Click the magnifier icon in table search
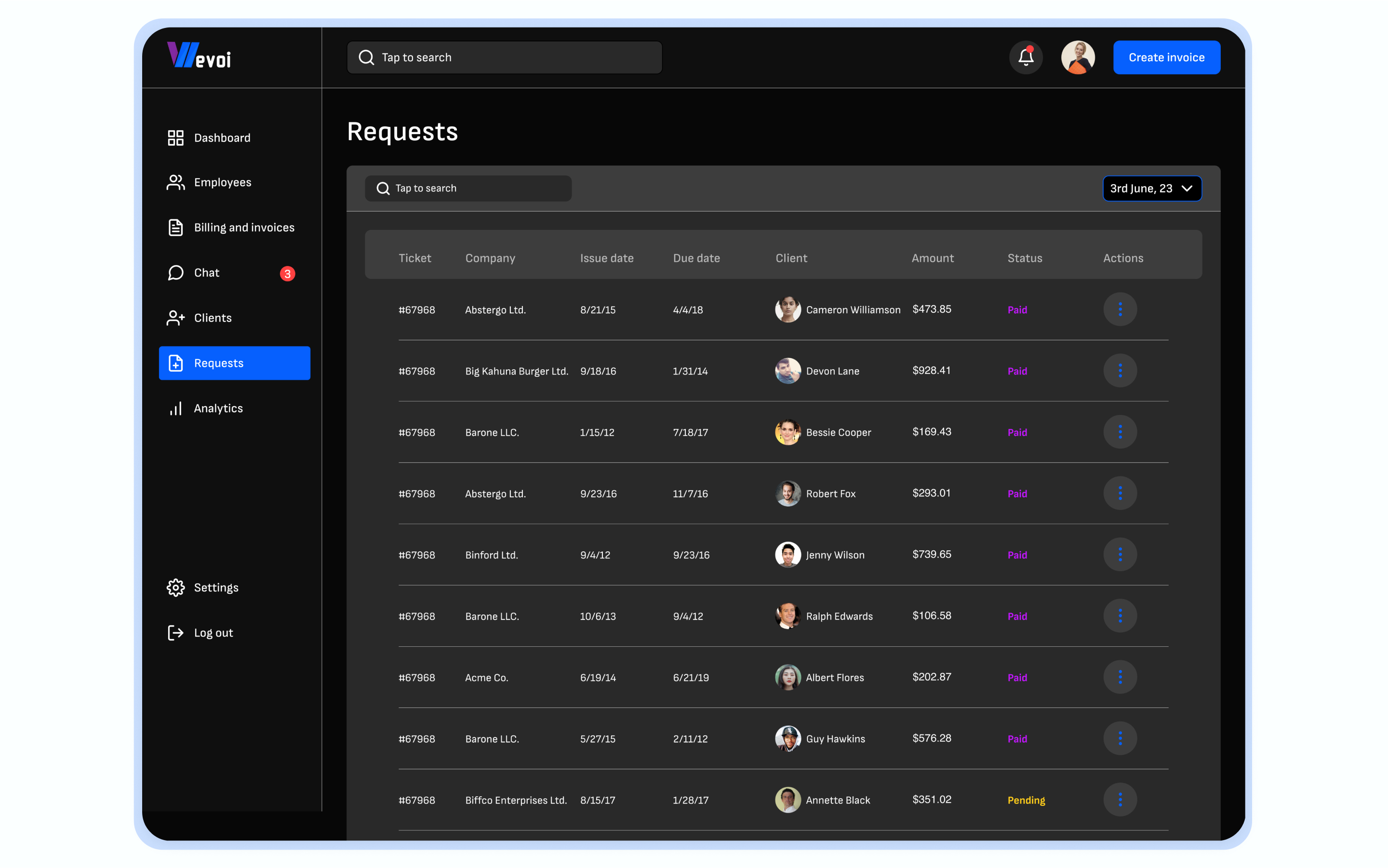 (x=383, y=188)
